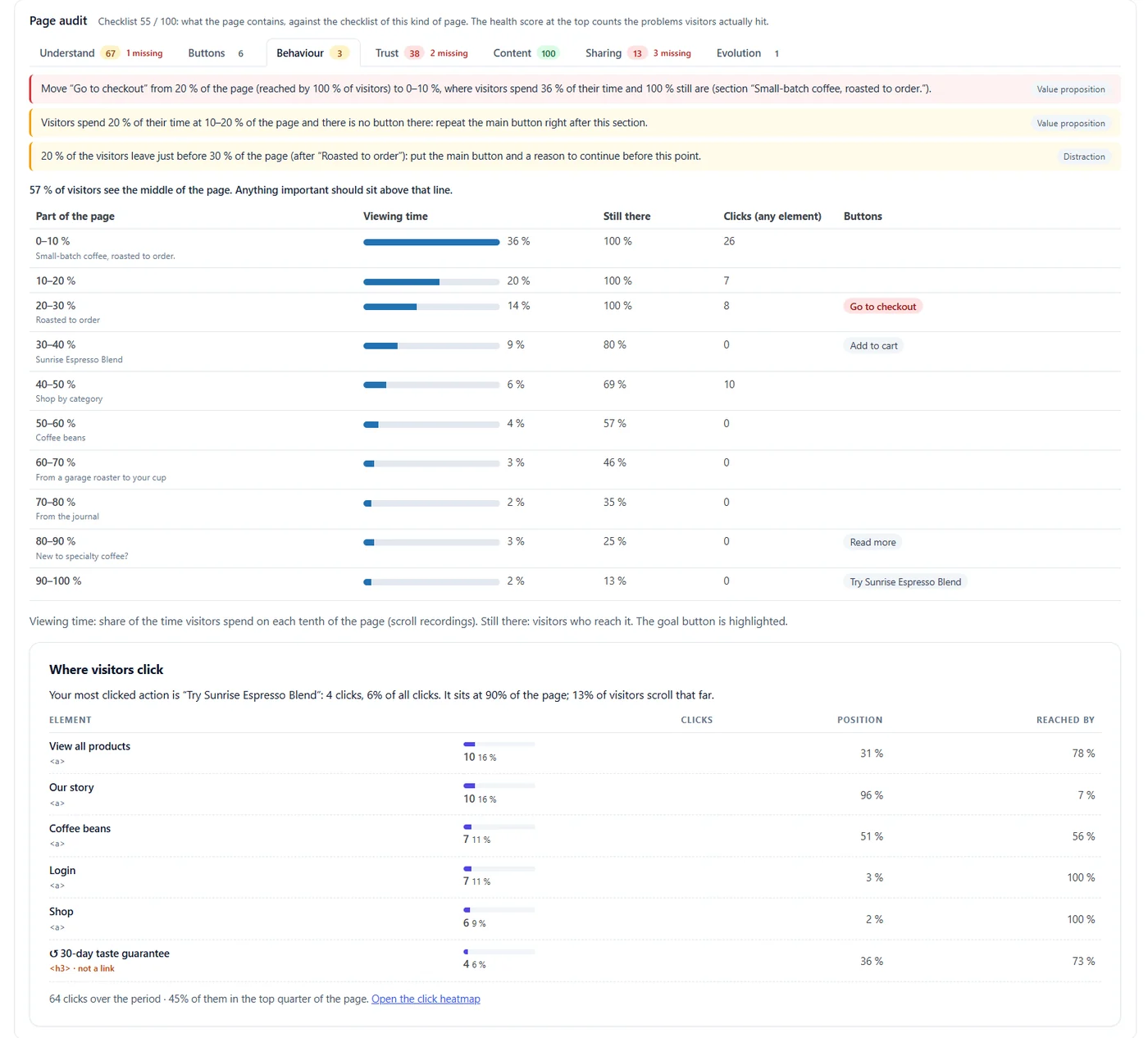The image size is (1148, 1038).
Task: Select the alert starting '20 % of the visitors leave'
Action: point(575,157)
